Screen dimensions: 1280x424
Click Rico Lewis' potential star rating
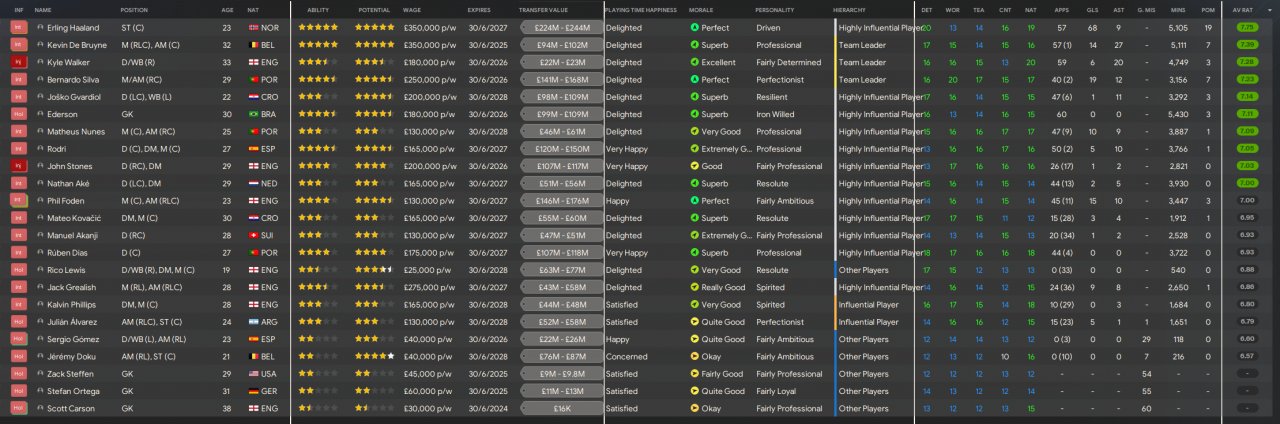(374, 270)
